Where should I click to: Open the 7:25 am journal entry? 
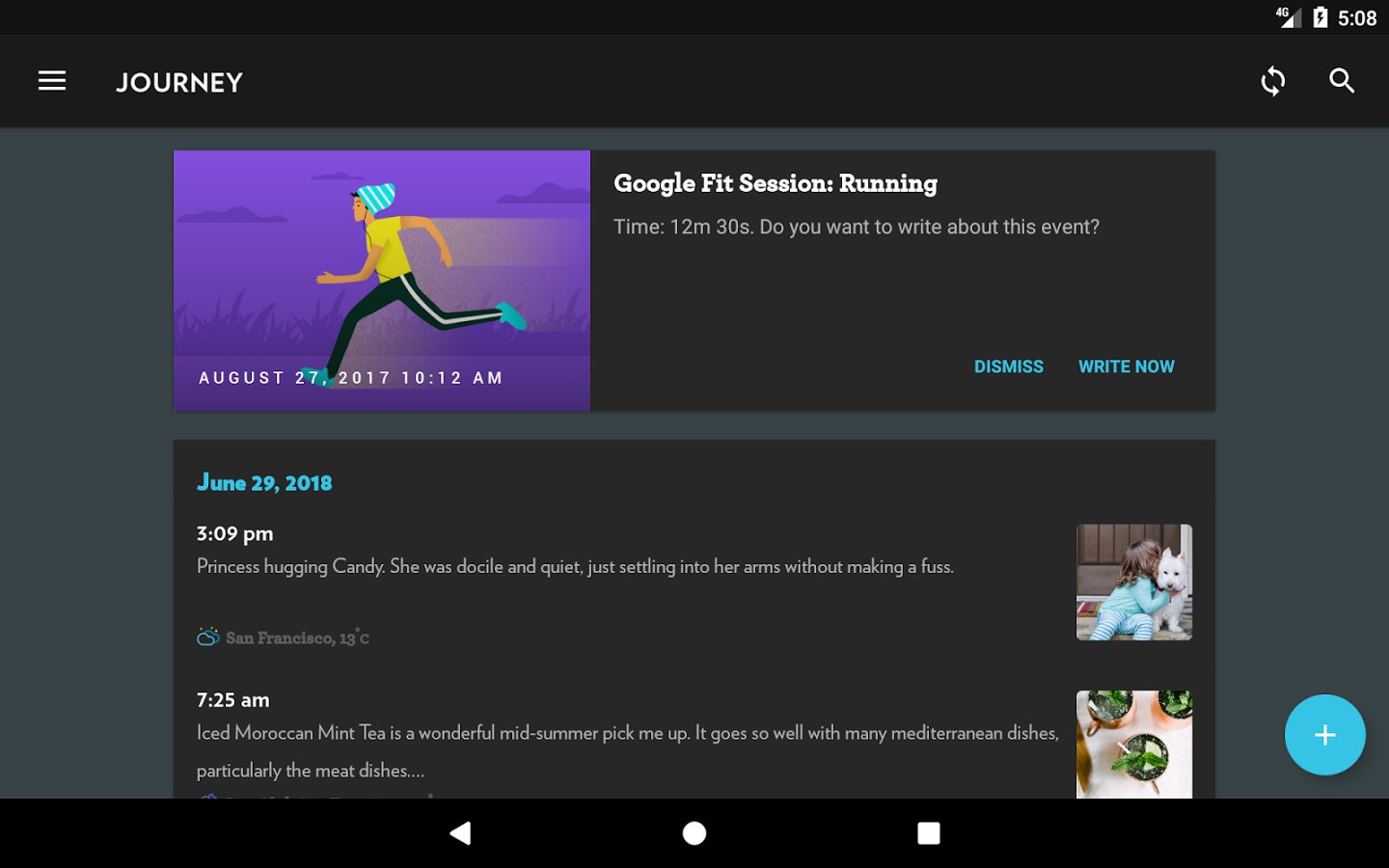tap(694, 740)
